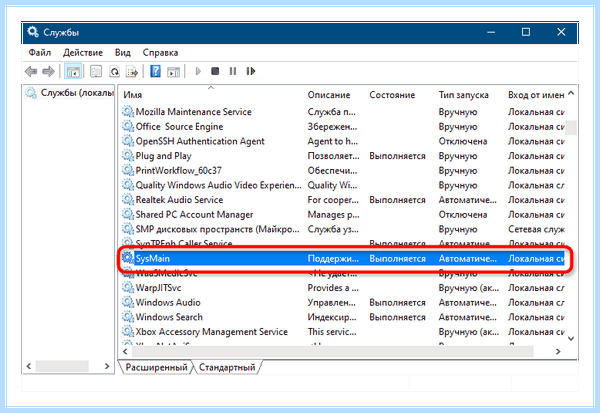This screenshot has width=600, height=413.
Task: Click the gear icon of Xbox Accessory Management Service
Action: [x=128, y=331]
